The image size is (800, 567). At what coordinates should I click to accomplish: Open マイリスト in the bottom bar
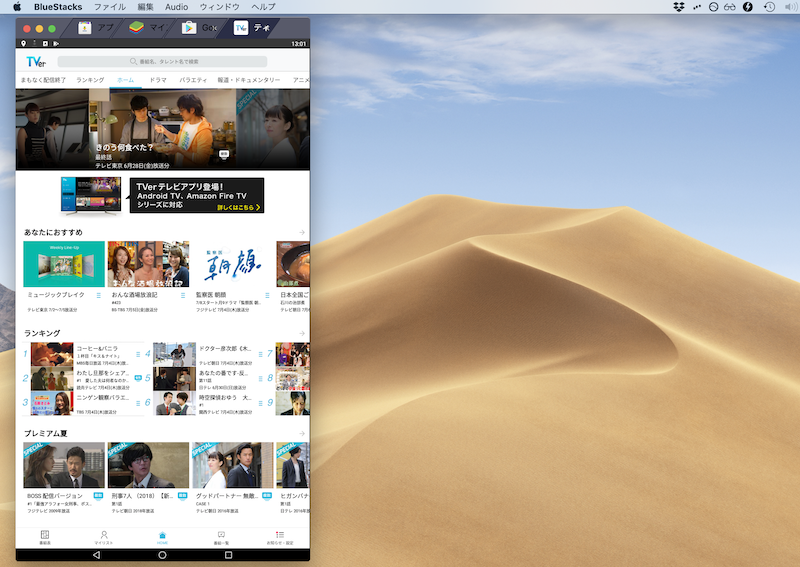coord(103,537)
